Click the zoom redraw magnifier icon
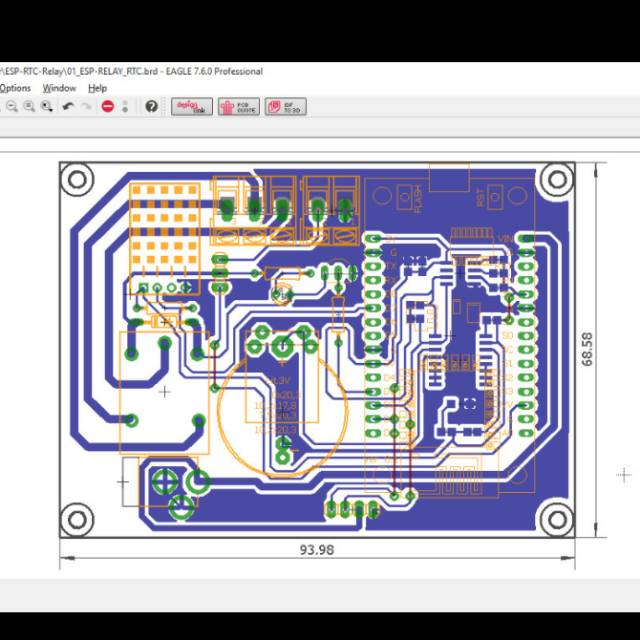This screenshot has width=640, height=640. [x=29, y=107]
